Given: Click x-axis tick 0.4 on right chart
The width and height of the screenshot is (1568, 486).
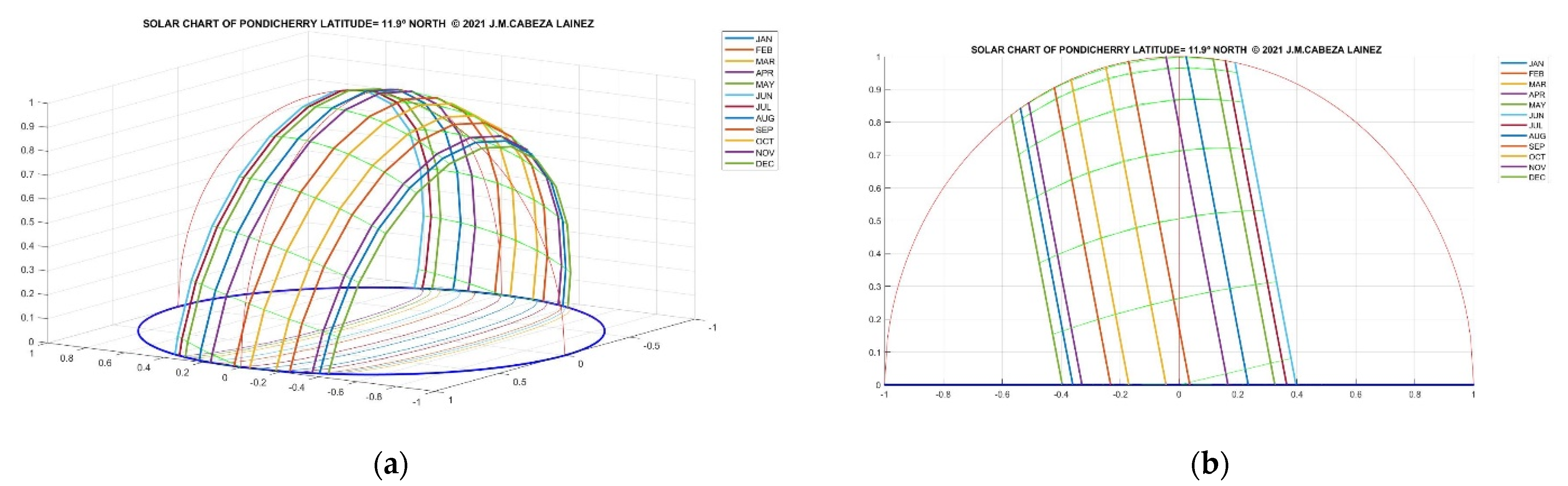Looking at the screenshot, I should [x=1296, y=395].
